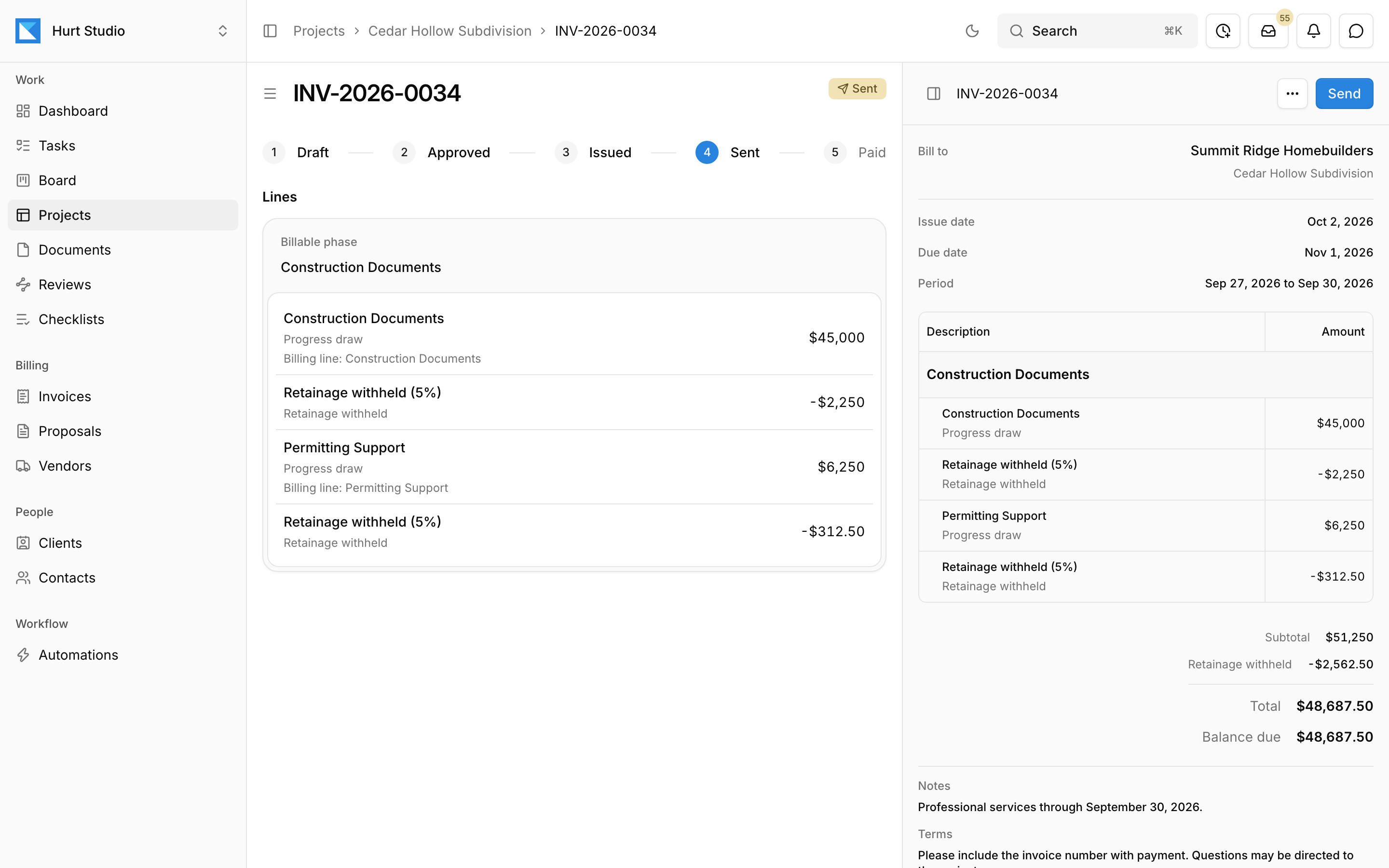Open Reviews section
This screenshot has height=868, width=1389.
tap(122, 285)
